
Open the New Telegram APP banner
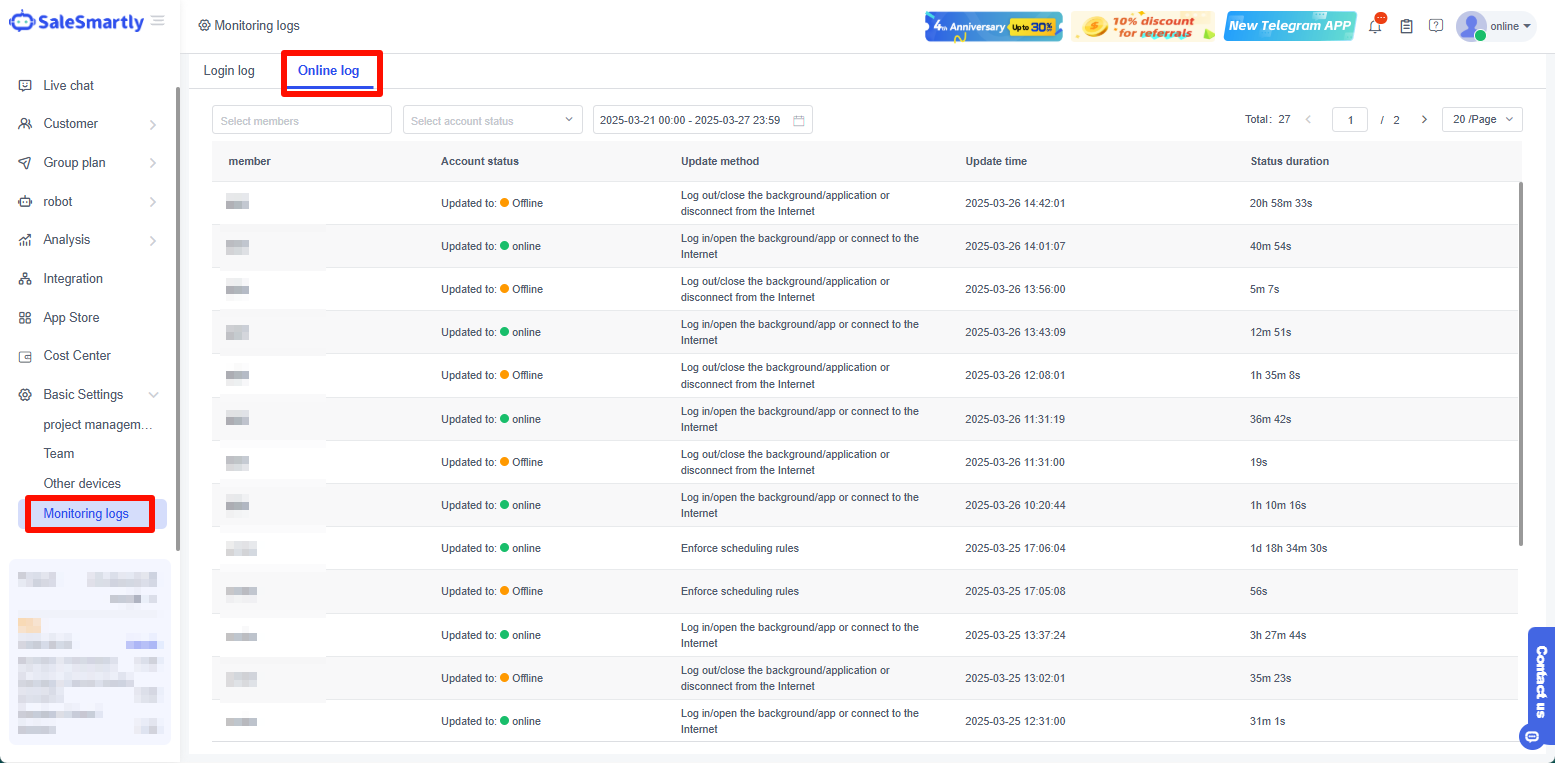pyautogui.click(x=1289, y=27)
